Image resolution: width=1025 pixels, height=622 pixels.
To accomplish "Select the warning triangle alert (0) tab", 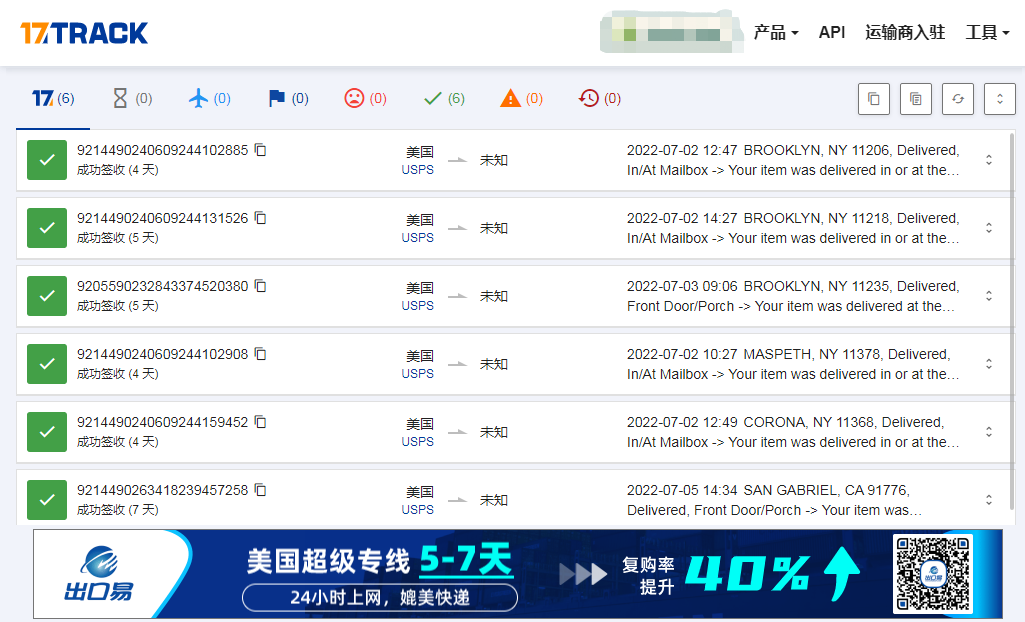I will (x=521, y=99).
